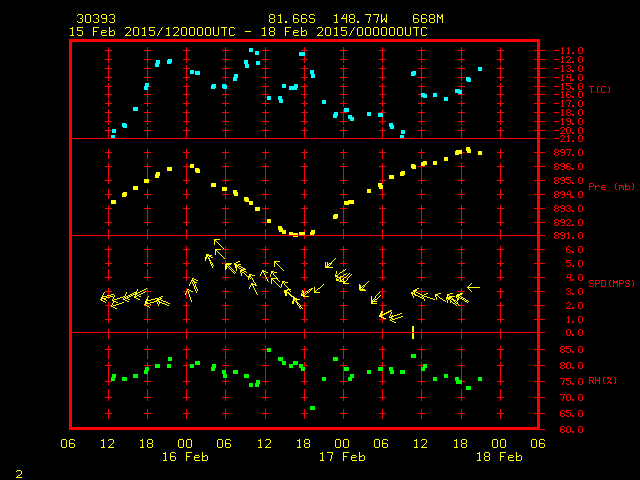Screen dimensions: 640x480
Task: Click the yellow calm-wind bar on zero line
Action: tap(413, 332)
